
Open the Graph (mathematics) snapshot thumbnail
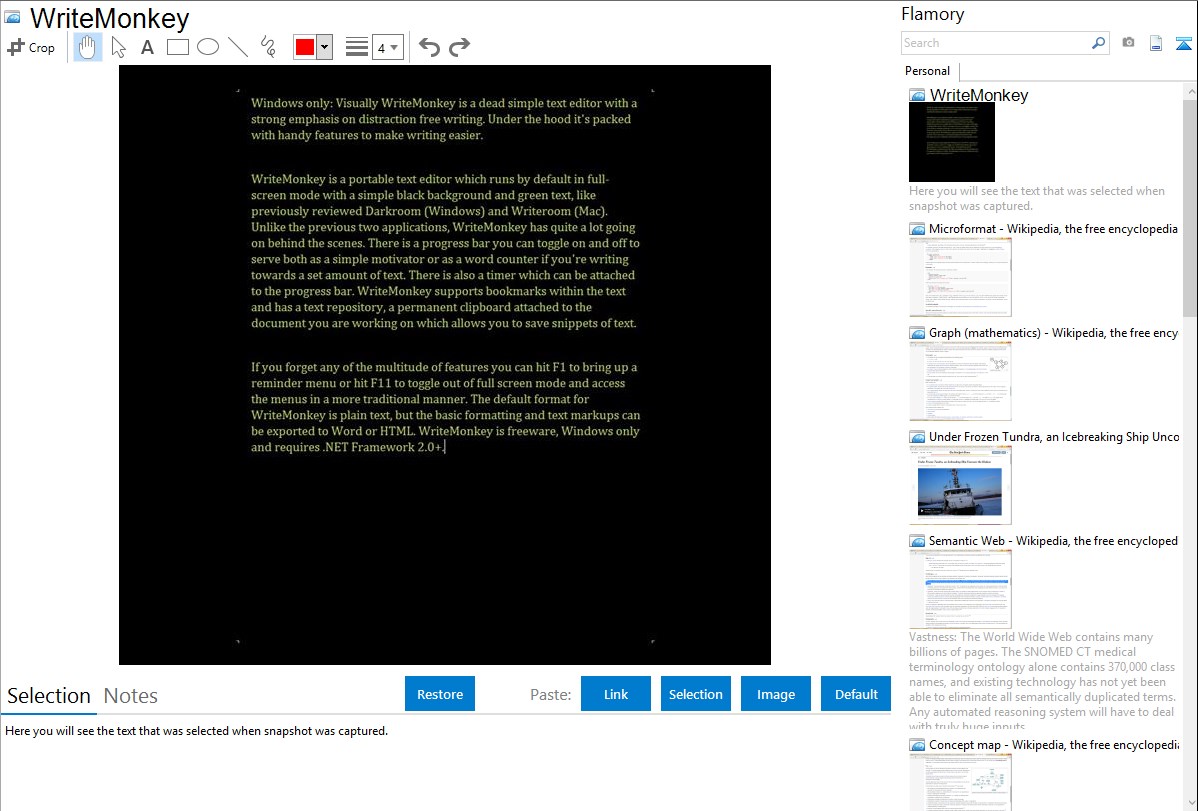pyautogui.click(x=960, y=381)
